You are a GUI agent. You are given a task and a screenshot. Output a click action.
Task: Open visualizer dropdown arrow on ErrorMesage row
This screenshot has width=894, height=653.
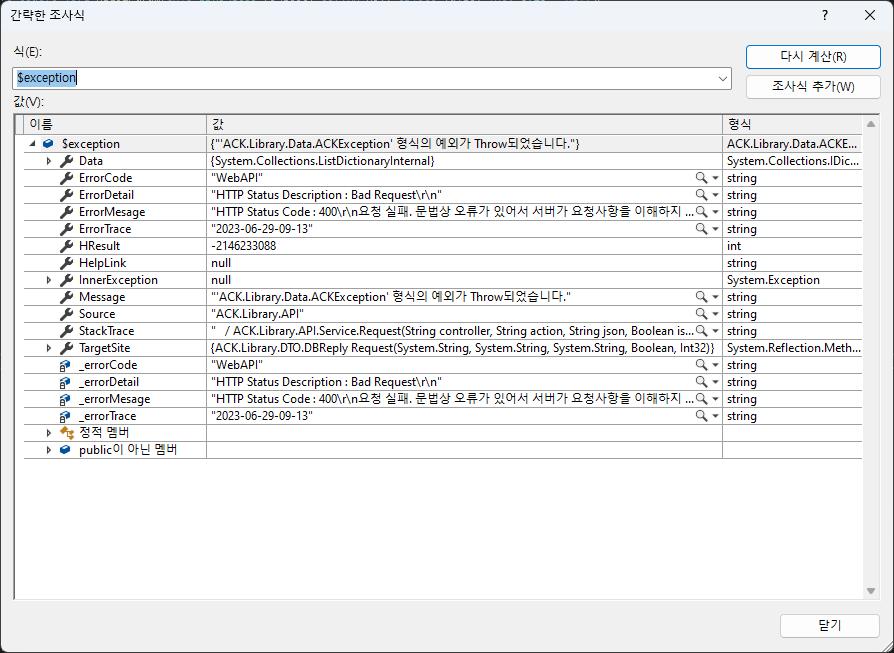[716, 212]
